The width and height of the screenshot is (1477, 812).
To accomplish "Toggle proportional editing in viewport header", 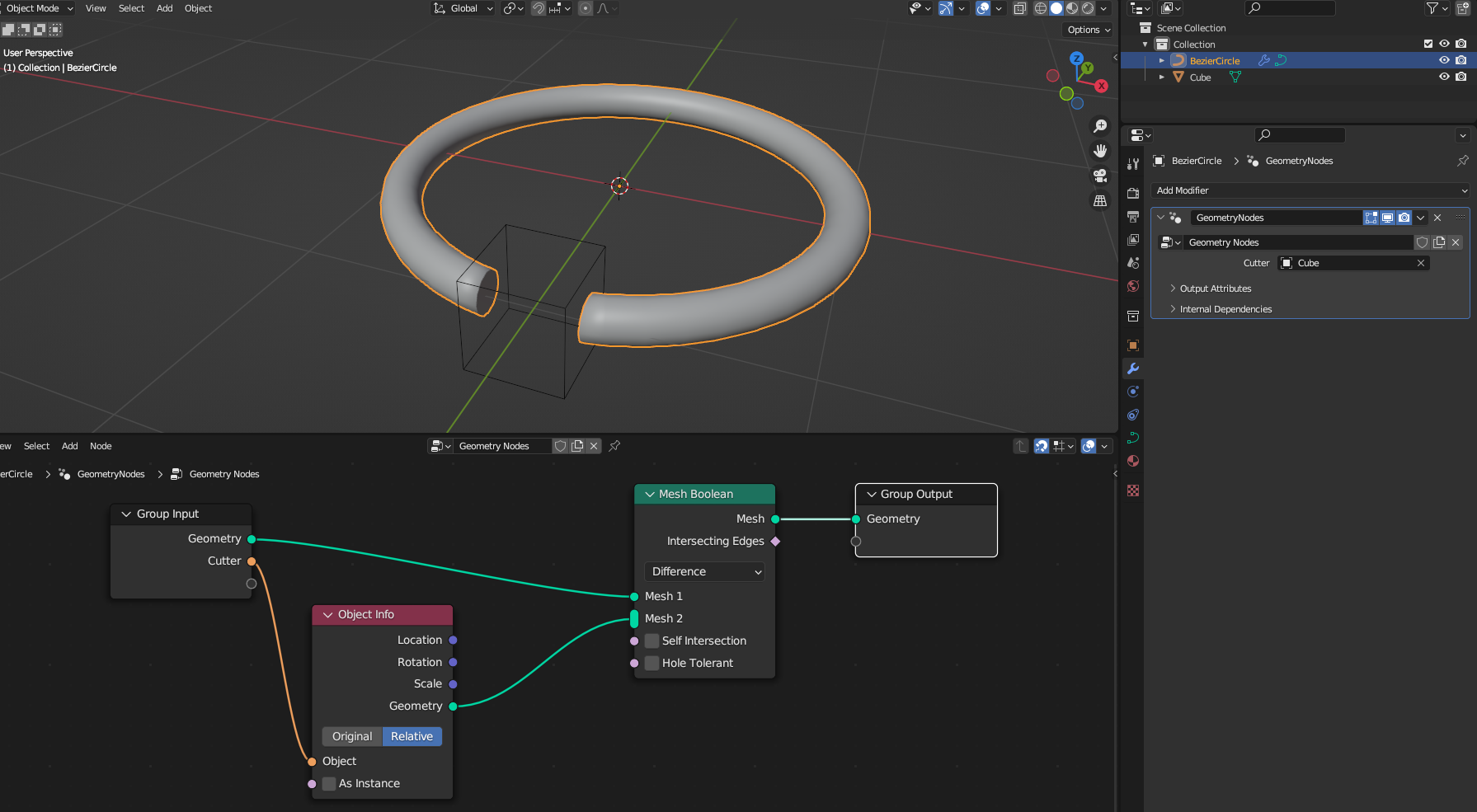I will coord(586,8).
